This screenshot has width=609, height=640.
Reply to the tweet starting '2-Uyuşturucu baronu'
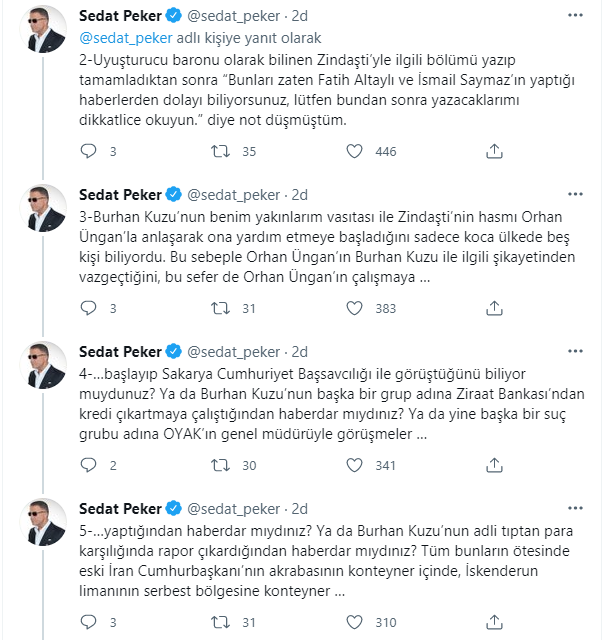point(88,151)
